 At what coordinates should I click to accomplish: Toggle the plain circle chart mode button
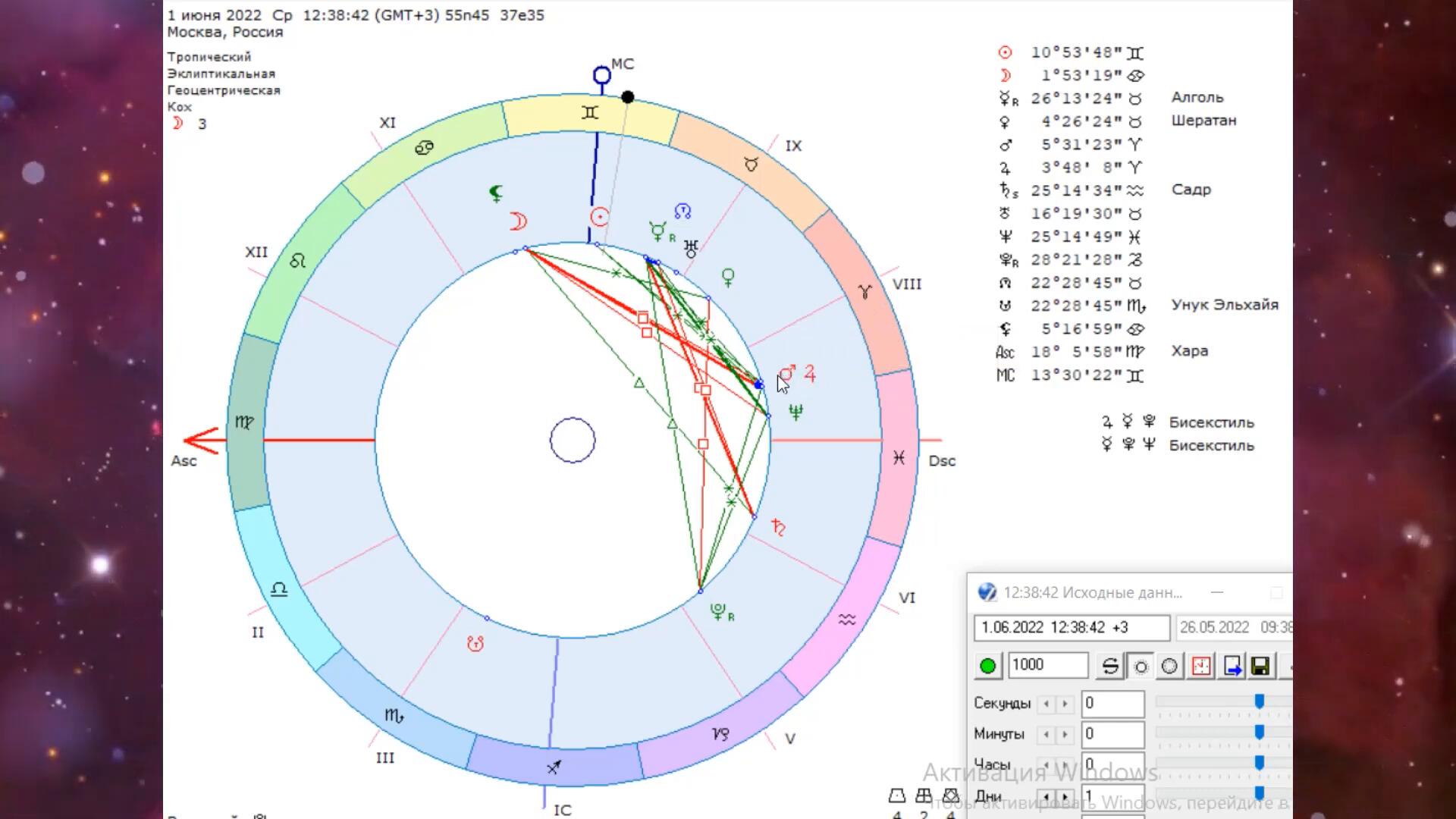1170,666
